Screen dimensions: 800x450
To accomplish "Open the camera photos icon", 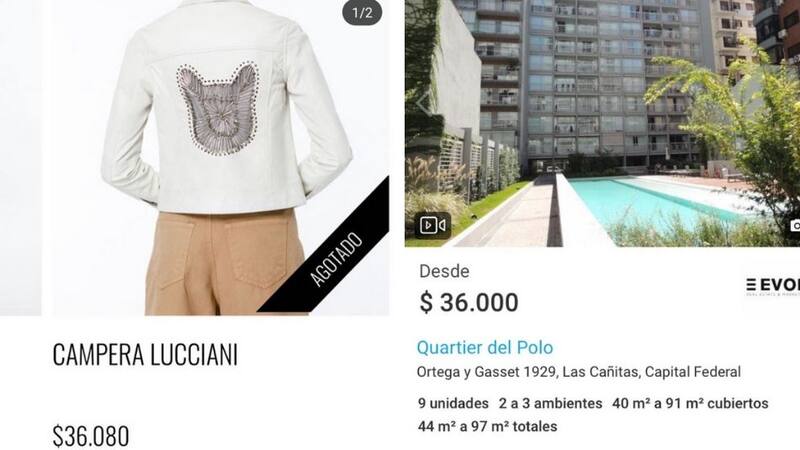I will [x=794, y=225].
